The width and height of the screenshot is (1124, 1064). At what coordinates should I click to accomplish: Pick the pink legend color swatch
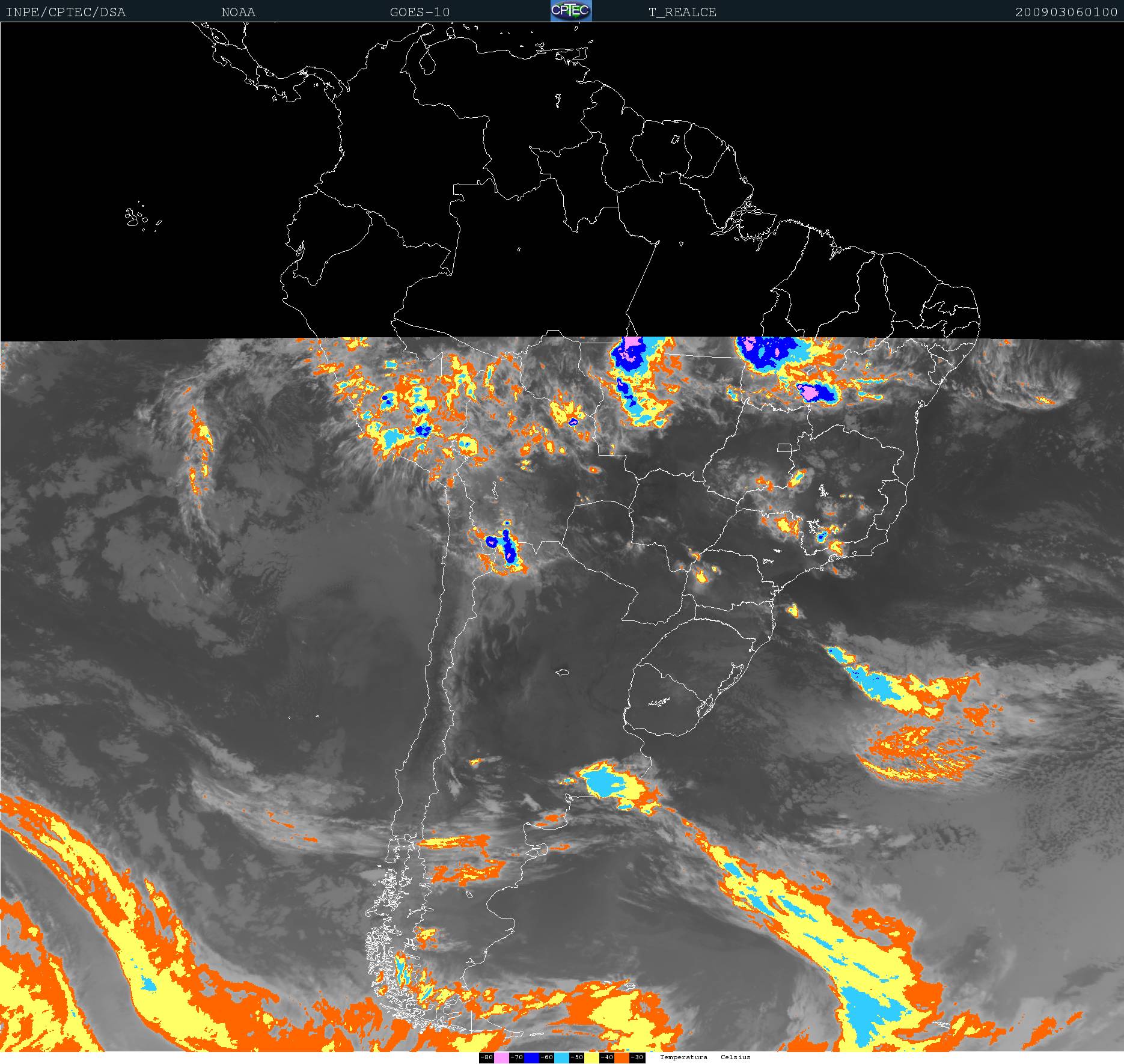501,1057
